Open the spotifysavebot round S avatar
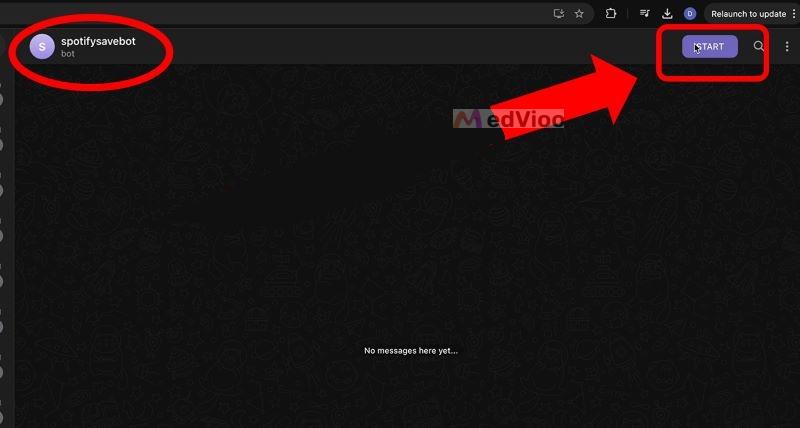 (x=42, y=47)
